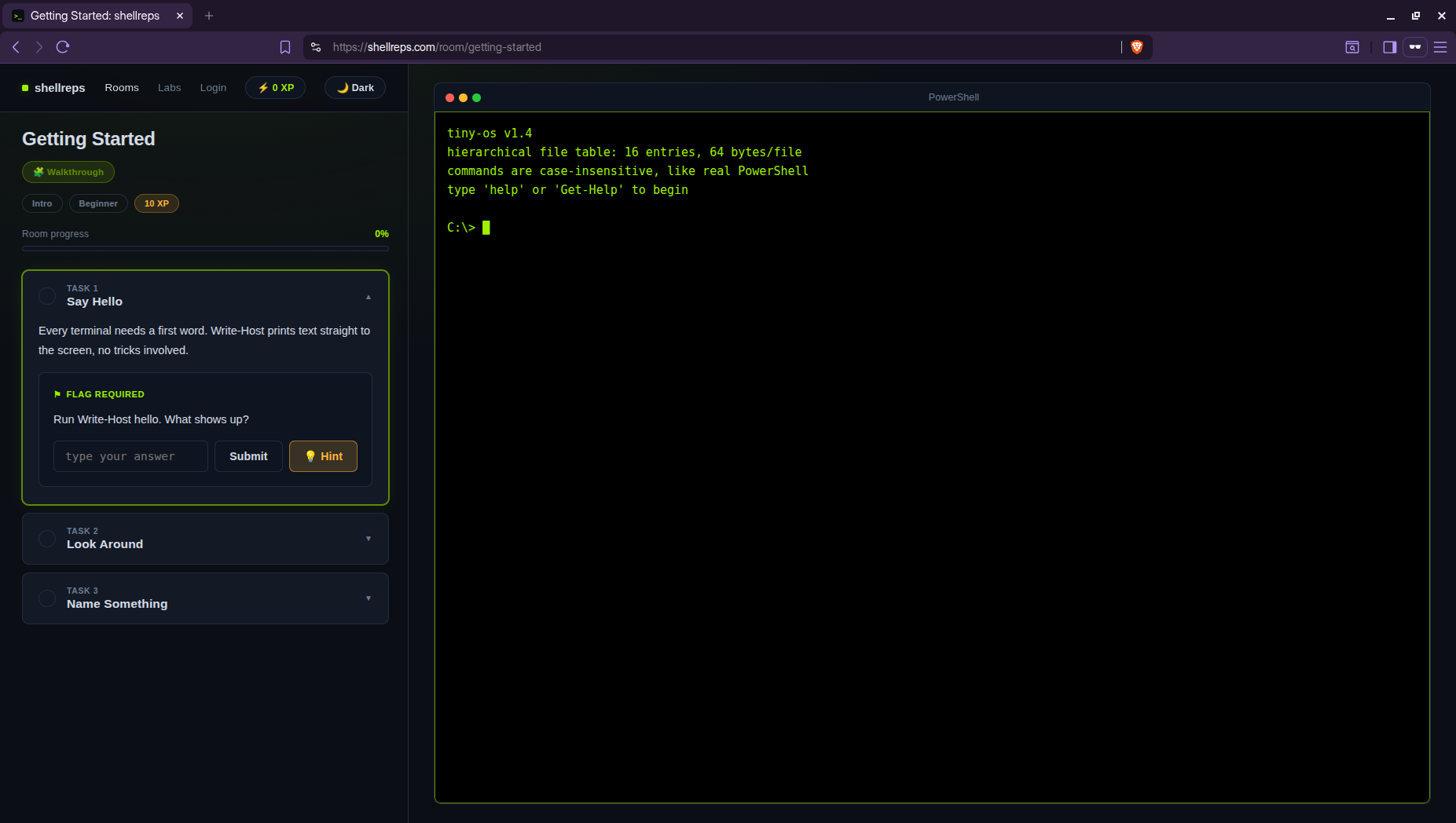Image resolution: width=1456 pixels, height=823 pixels.
Task: Open the Login nav item
Action: pos(213,88)
